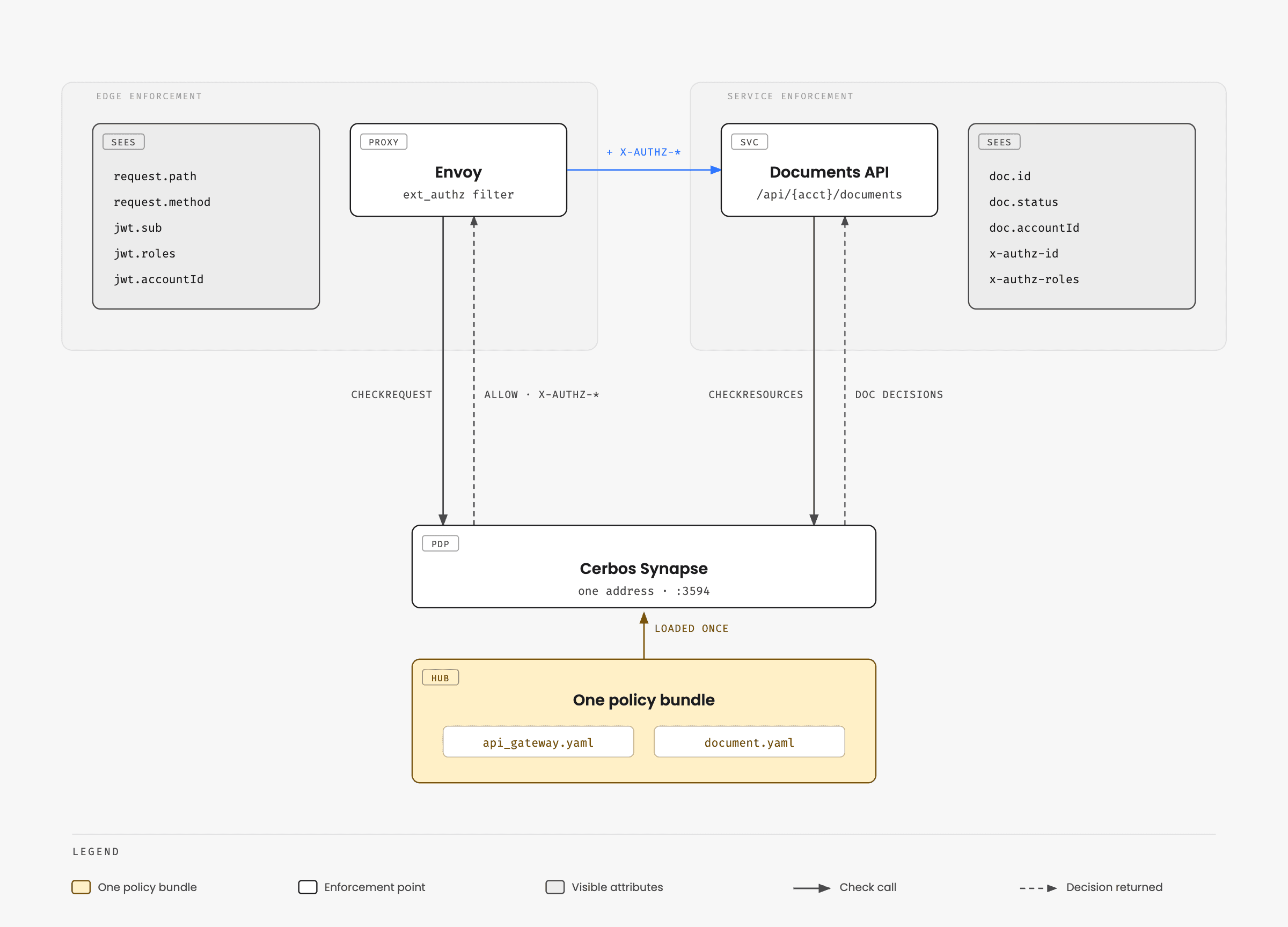Click the PDP tag on Cerbos Synapse box
Screen dimensions: 1288x927
[441, 544]
